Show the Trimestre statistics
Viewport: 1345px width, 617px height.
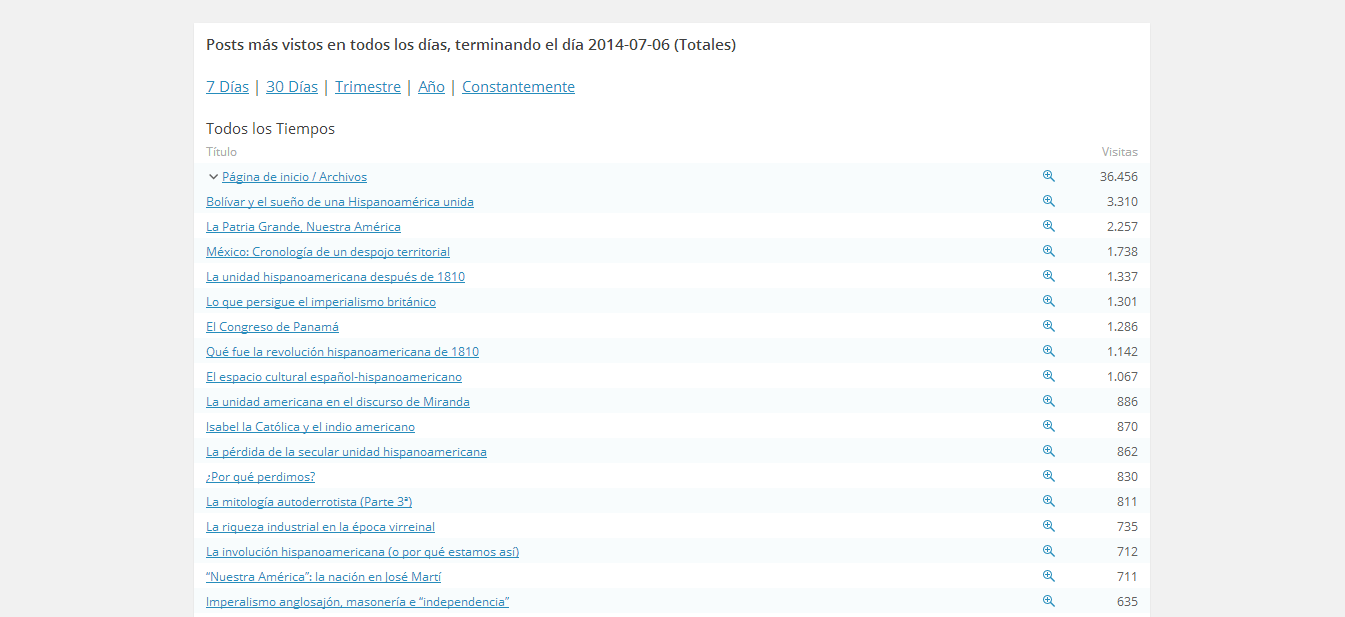[x=367, y=87]
